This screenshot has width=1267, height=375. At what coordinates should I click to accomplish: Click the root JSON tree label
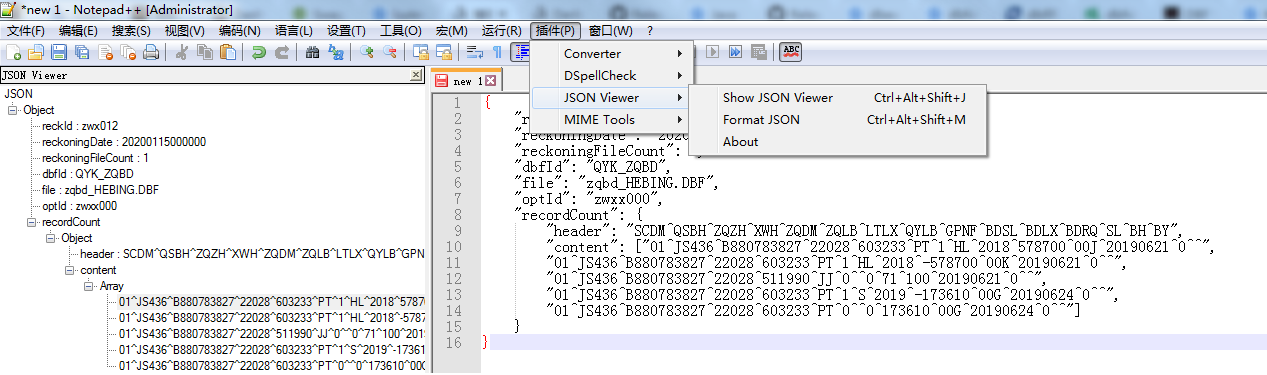[18, 94]
